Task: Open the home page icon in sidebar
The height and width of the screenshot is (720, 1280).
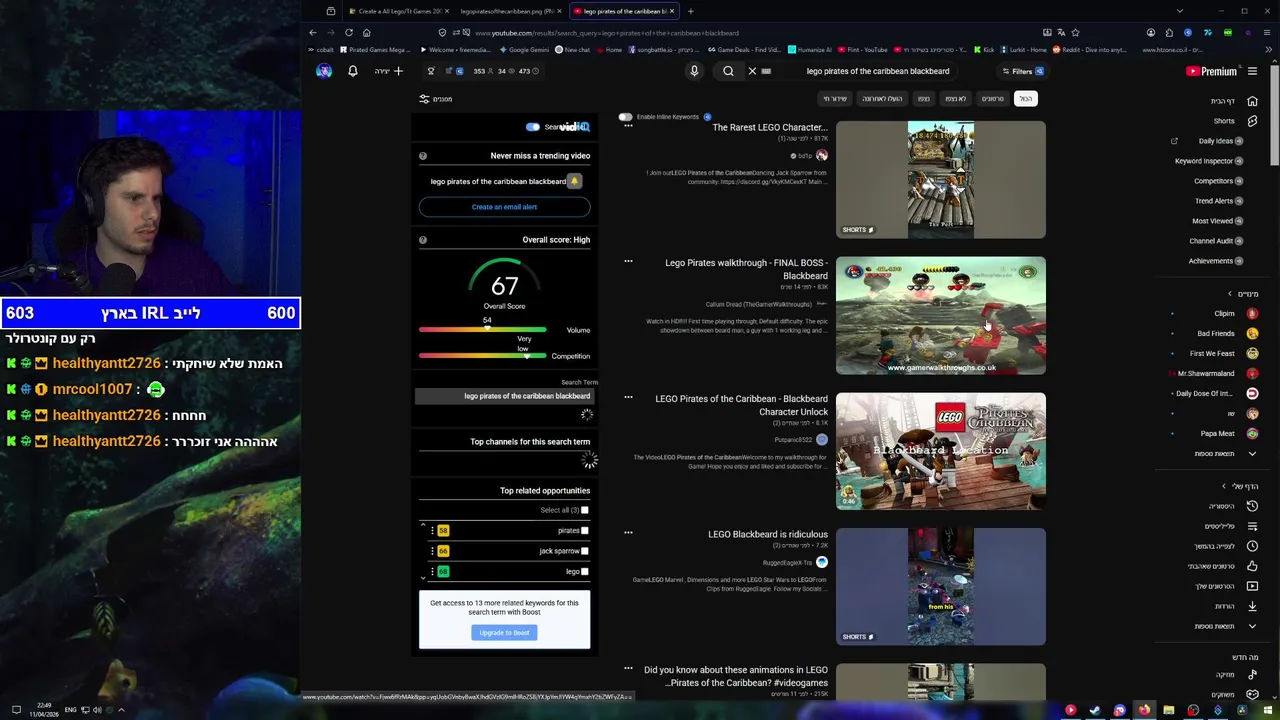Action: (1252, 101)
